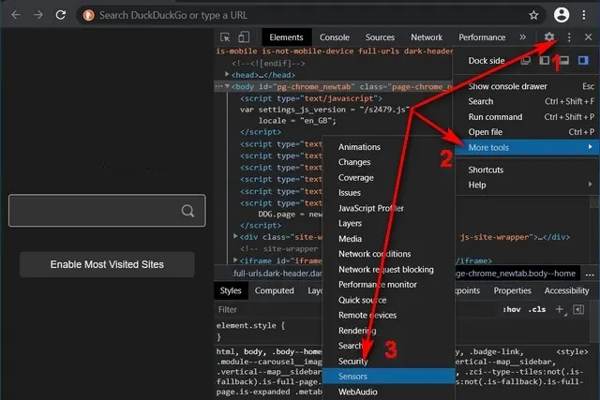This screenshot has height=400, width=600.
Task: Select Network conditions tool
Action: 389,254
